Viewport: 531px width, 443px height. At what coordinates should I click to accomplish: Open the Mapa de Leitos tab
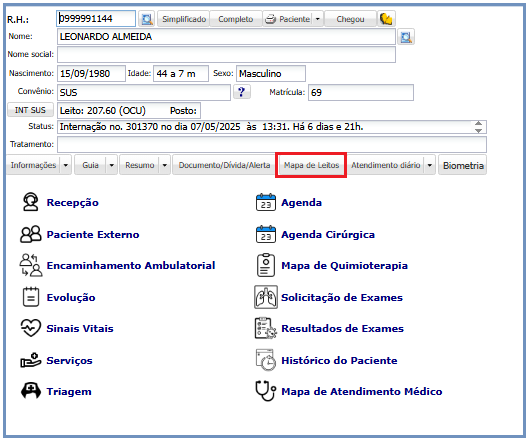point(311,165)
